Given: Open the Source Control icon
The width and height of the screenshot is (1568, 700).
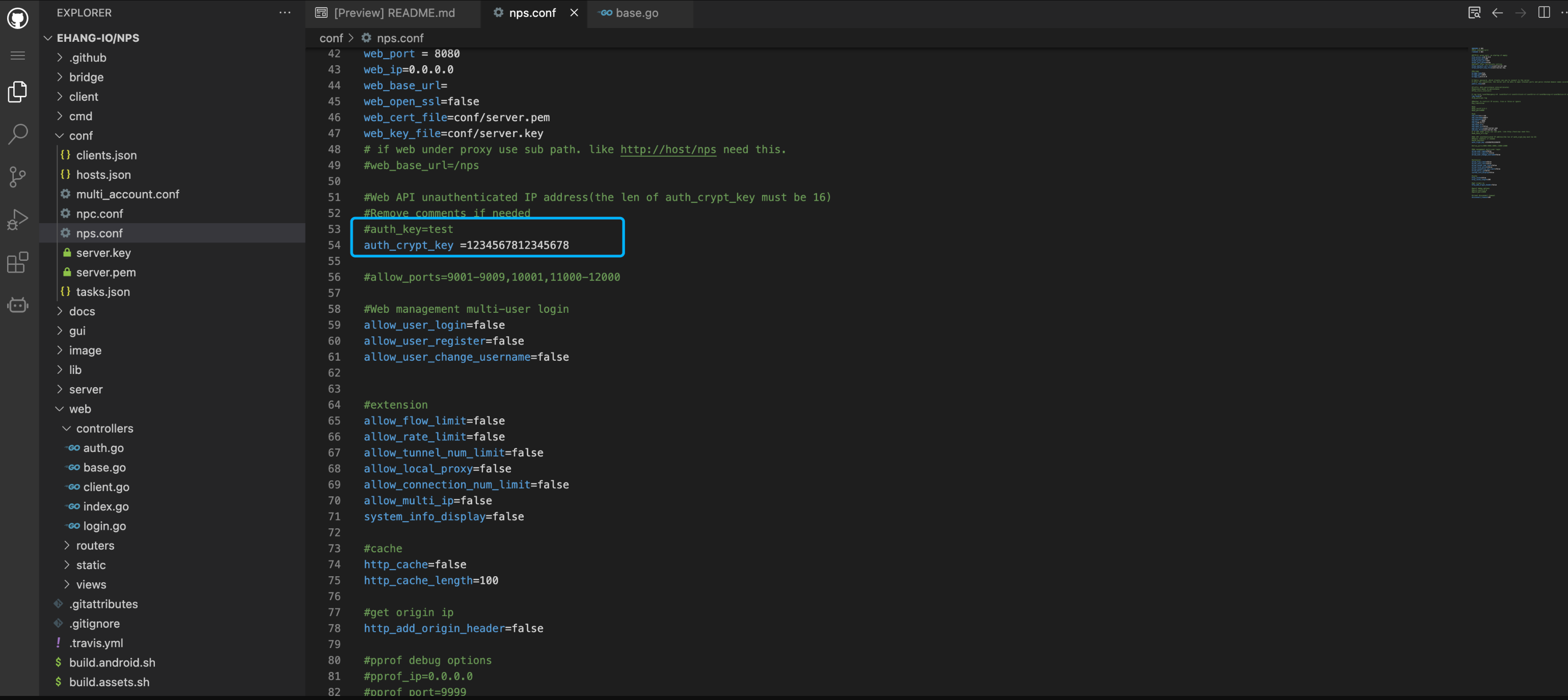Looking at the screenshot, I should pyautogui.click(x=18, y=176).
